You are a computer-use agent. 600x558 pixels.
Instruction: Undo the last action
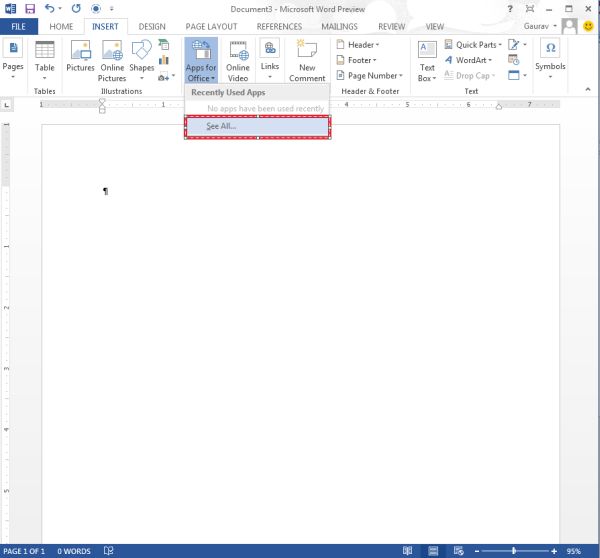(50, 8)
